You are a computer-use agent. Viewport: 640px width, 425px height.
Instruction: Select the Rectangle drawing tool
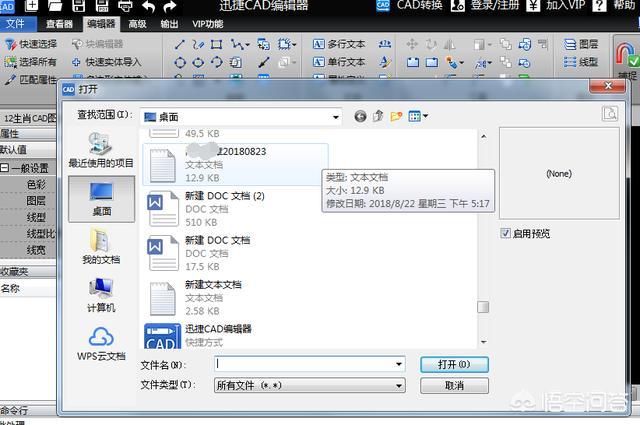pos(216,44)
